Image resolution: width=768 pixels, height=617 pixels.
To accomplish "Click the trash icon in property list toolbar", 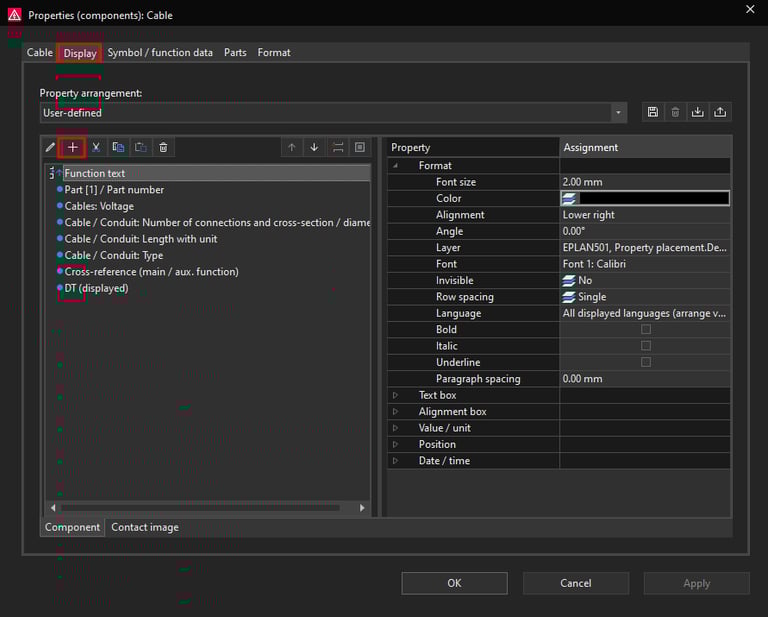I will [x=164, y=147].
